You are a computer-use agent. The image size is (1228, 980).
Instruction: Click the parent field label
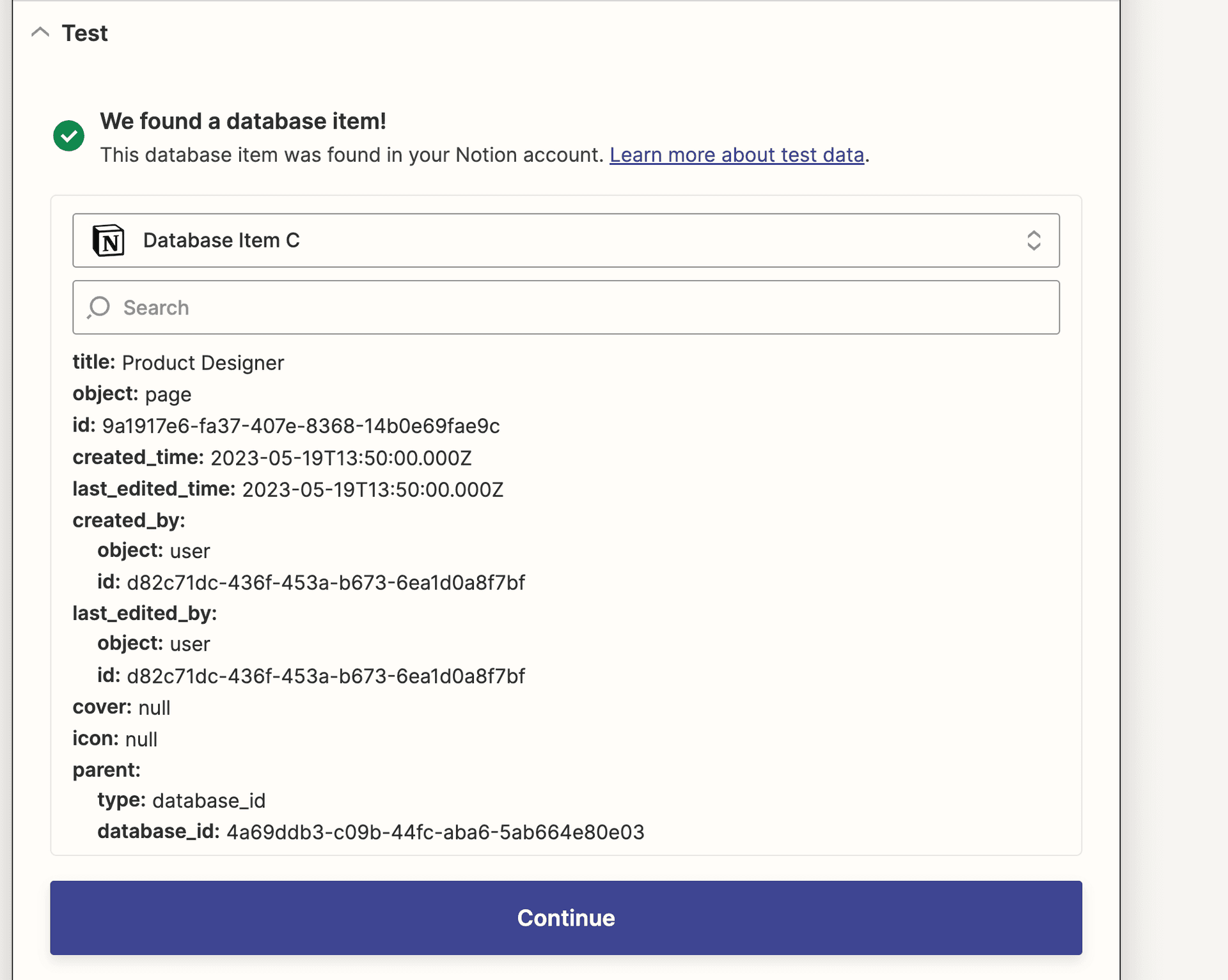107,770
